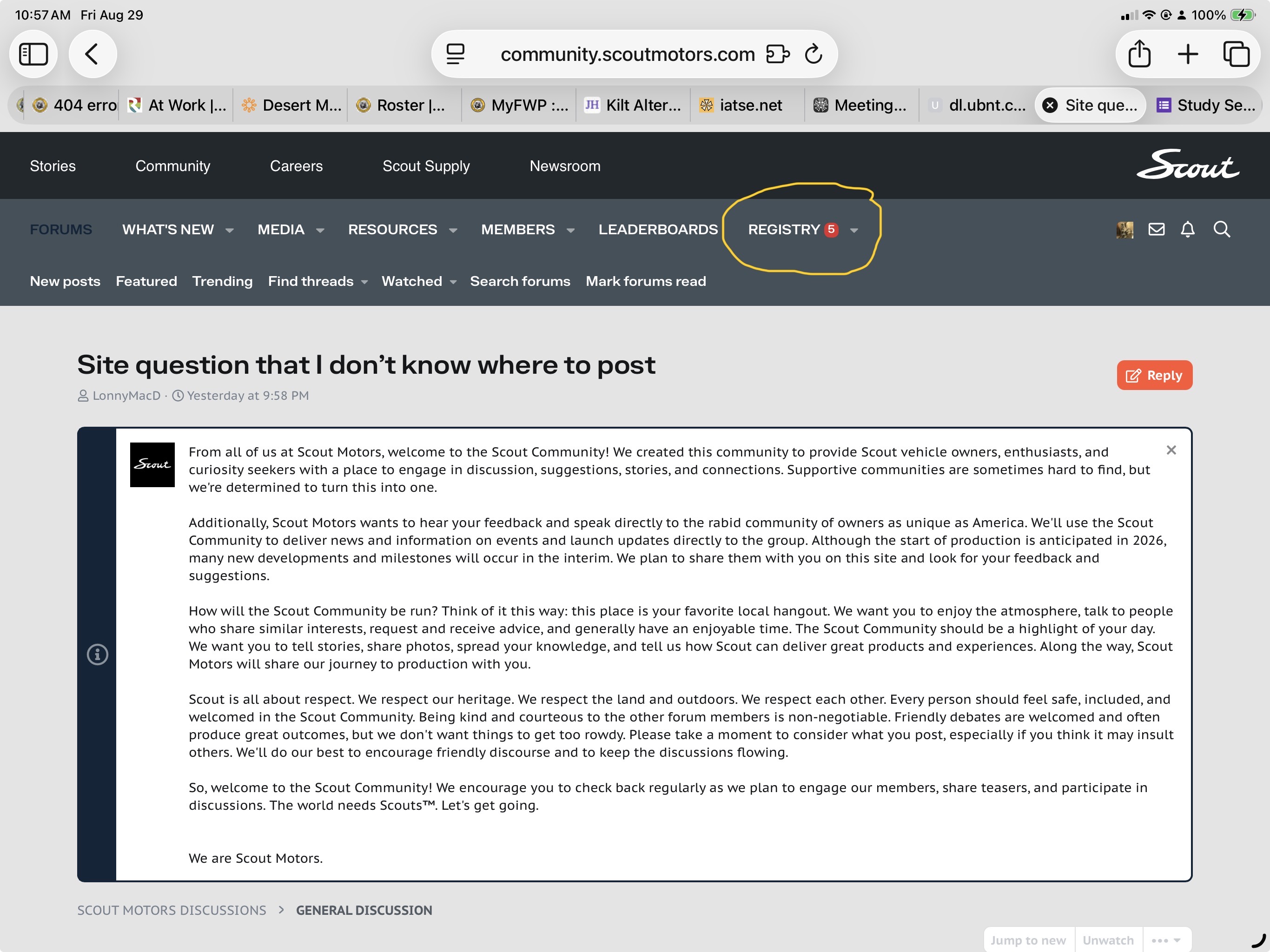Open the Registry nav item
The image size is (1270, 952).
coord(784,230)
